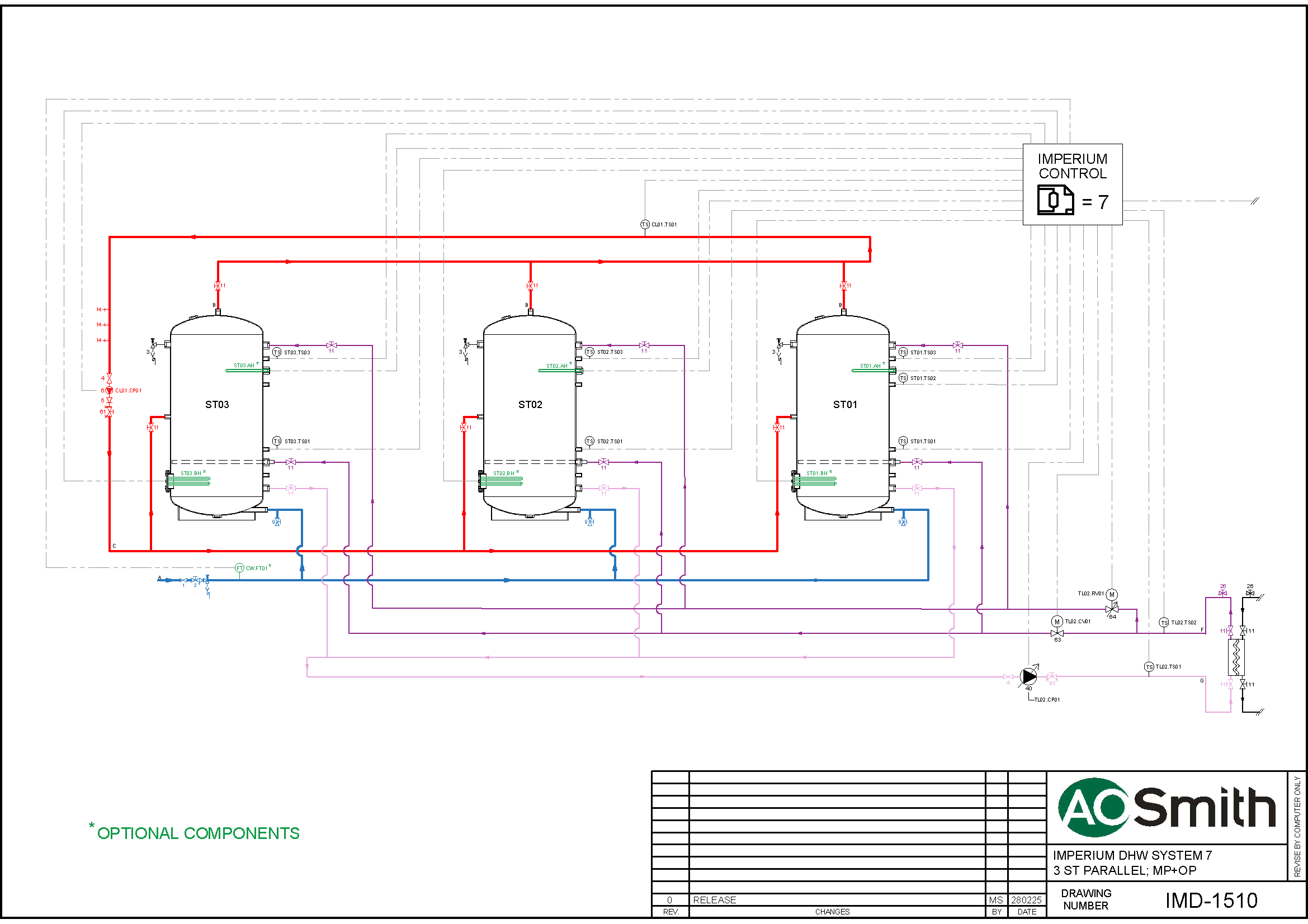
Task: Select the ST02 storage tank label
Action: (x=530, y=404)
